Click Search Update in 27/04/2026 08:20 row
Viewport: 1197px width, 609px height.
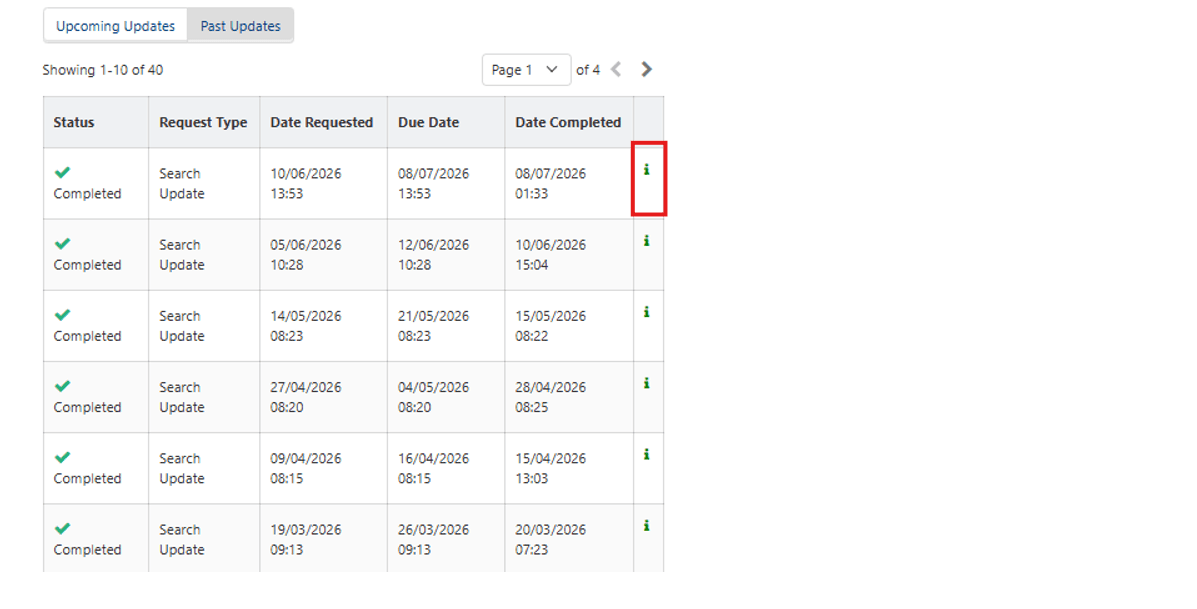click(x=182, y=397)
